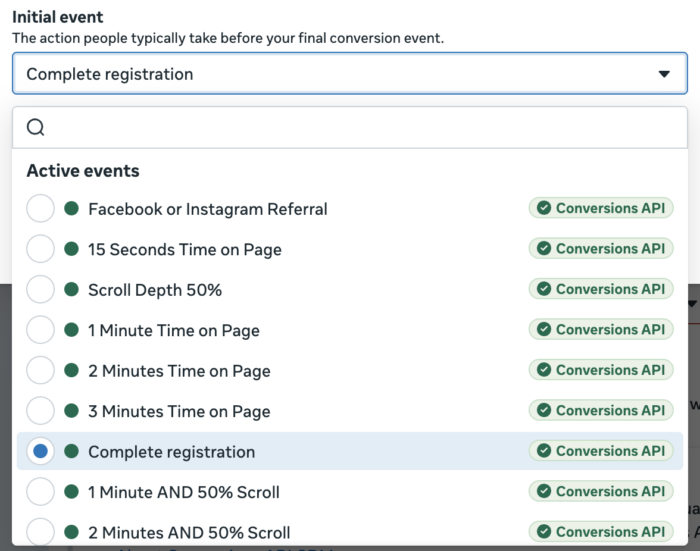Click the magnifying glass search icon

tap(35, 127)
